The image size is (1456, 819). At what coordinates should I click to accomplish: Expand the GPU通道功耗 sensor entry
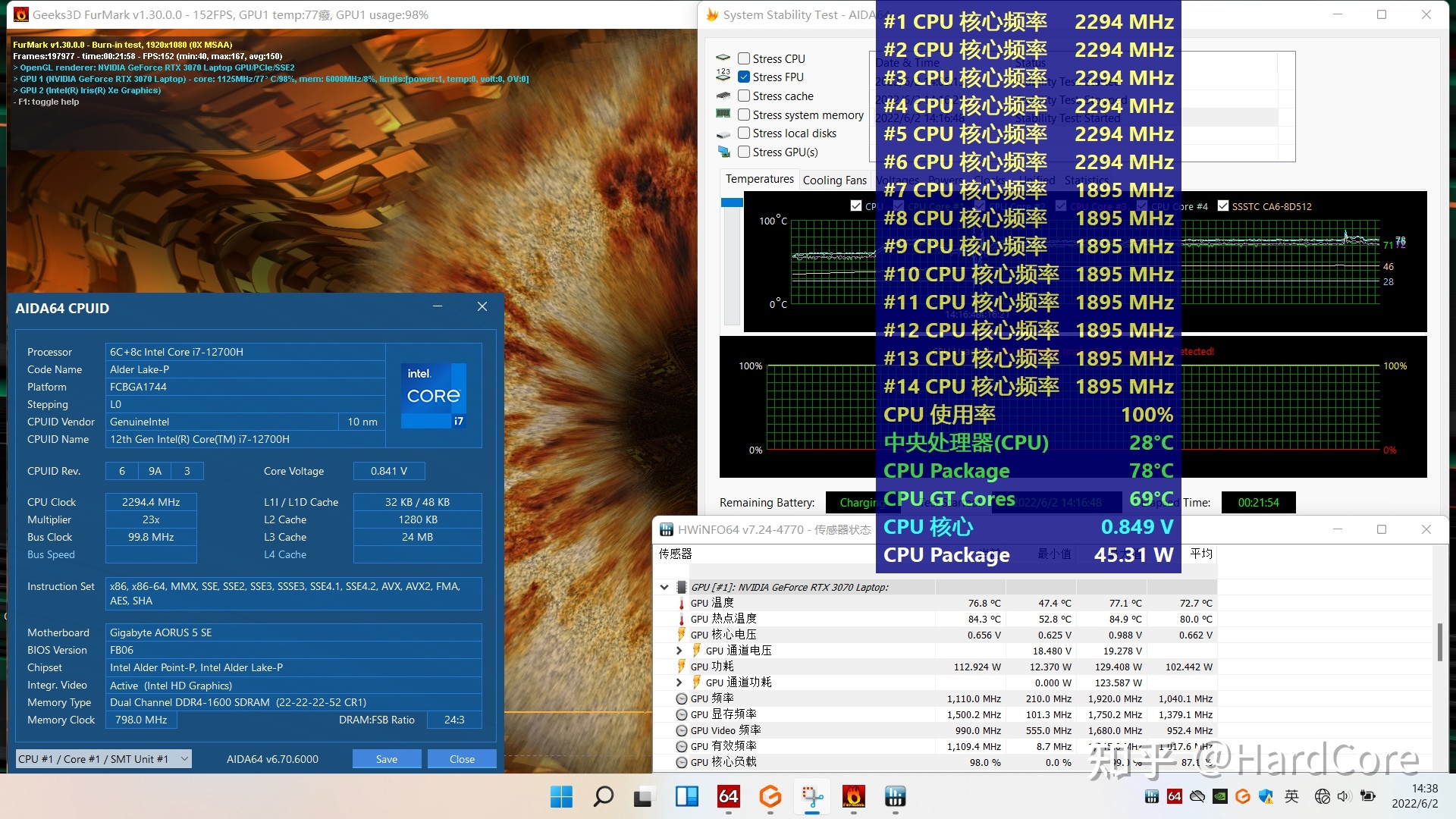(x=671, y=682)
